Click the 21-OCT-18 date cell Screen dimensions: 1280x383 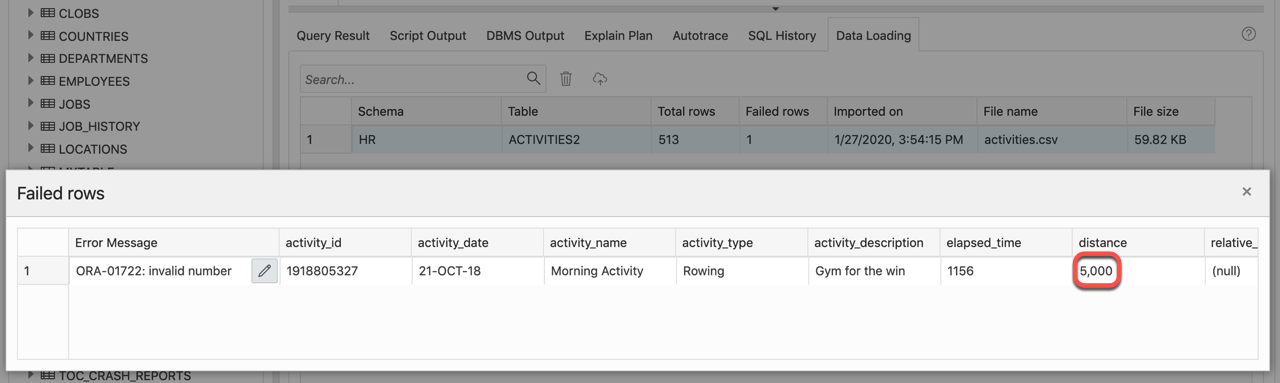(477, 271)
